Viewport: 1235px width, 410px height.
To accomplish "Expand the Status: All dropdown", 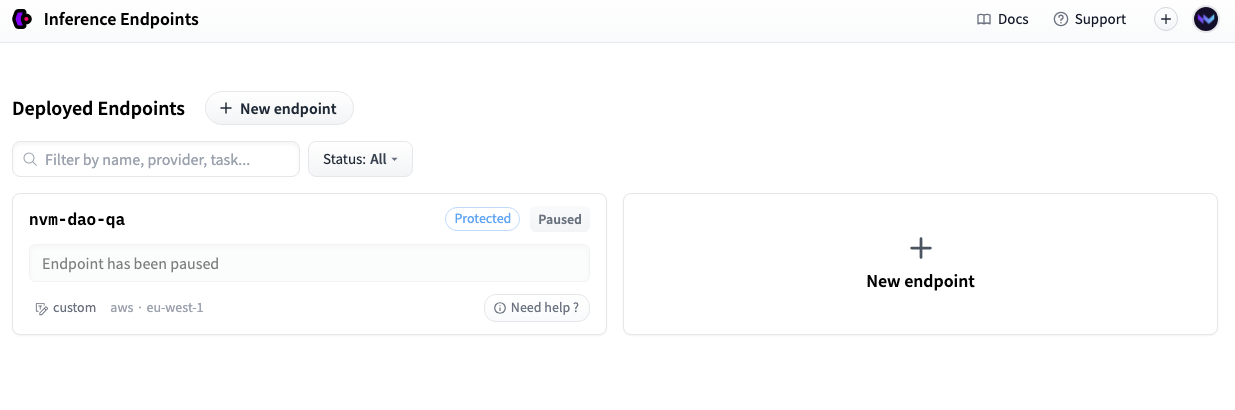I will tap(360, 159).
